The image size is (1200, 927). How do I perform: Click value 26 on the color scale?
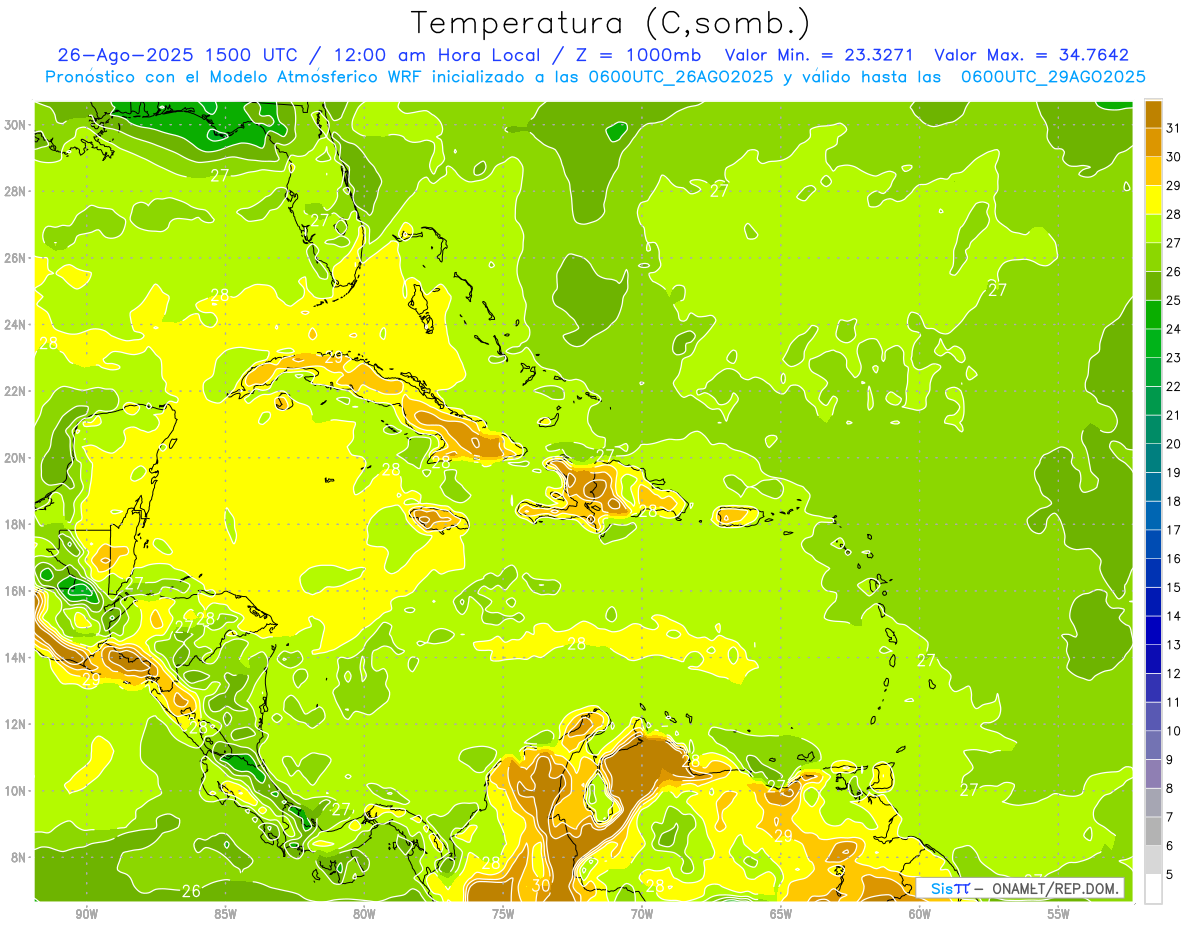(x=1173, y=272)
